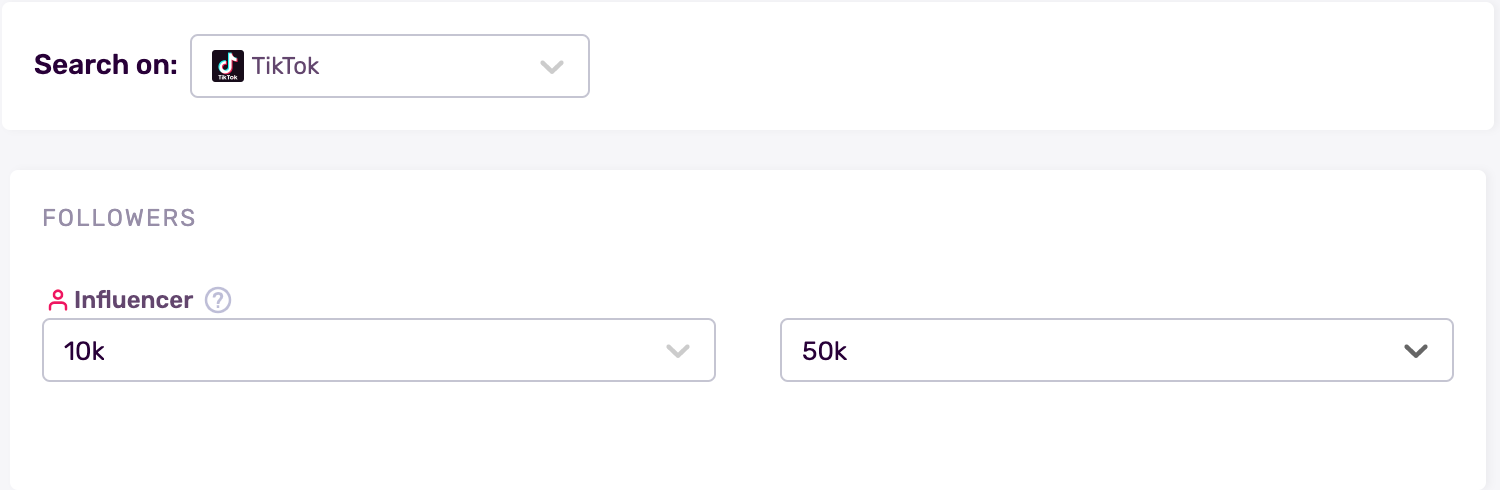Open the 10k minimum followers dropdown
1500x490 pixels.
379,350
